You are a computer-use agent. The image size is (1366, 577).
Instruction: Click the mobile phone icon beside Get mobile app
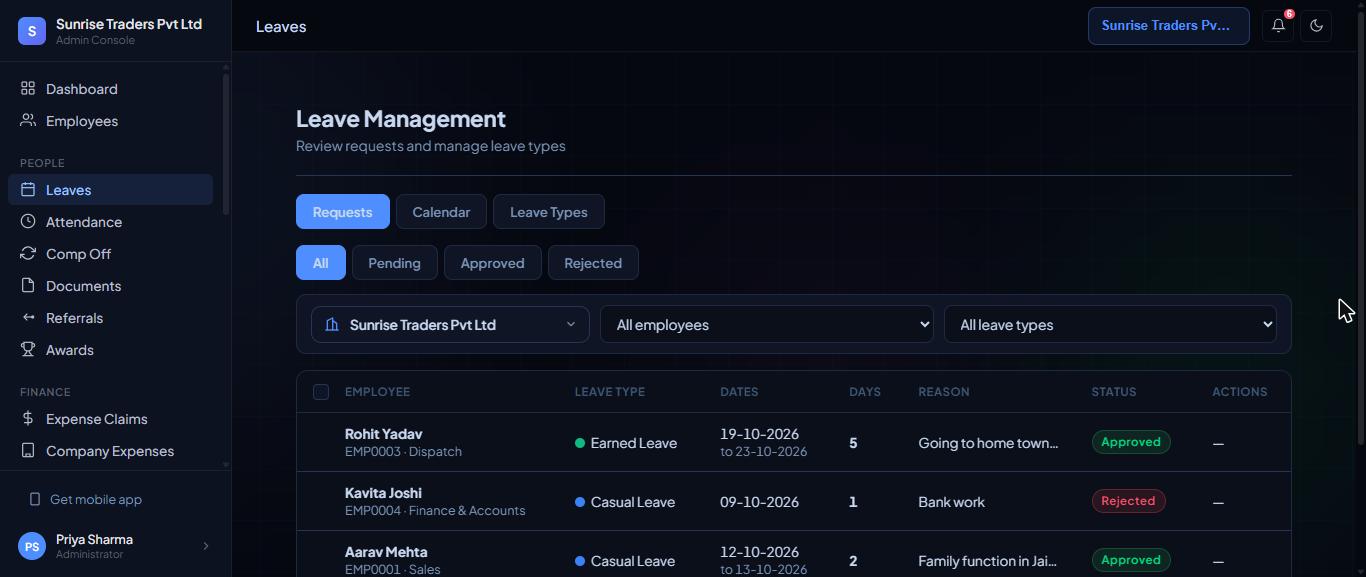35,499
